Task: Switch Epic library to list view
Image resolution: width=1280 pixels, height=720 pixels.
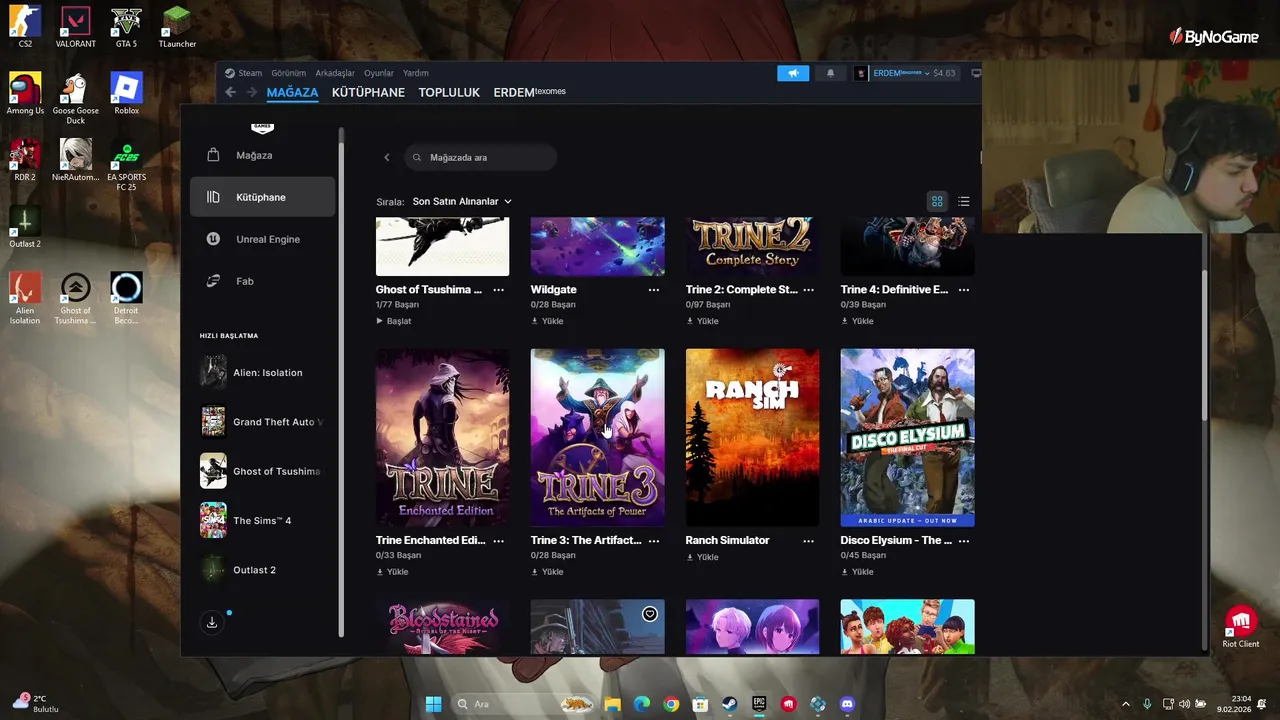Action: point(964,201)
